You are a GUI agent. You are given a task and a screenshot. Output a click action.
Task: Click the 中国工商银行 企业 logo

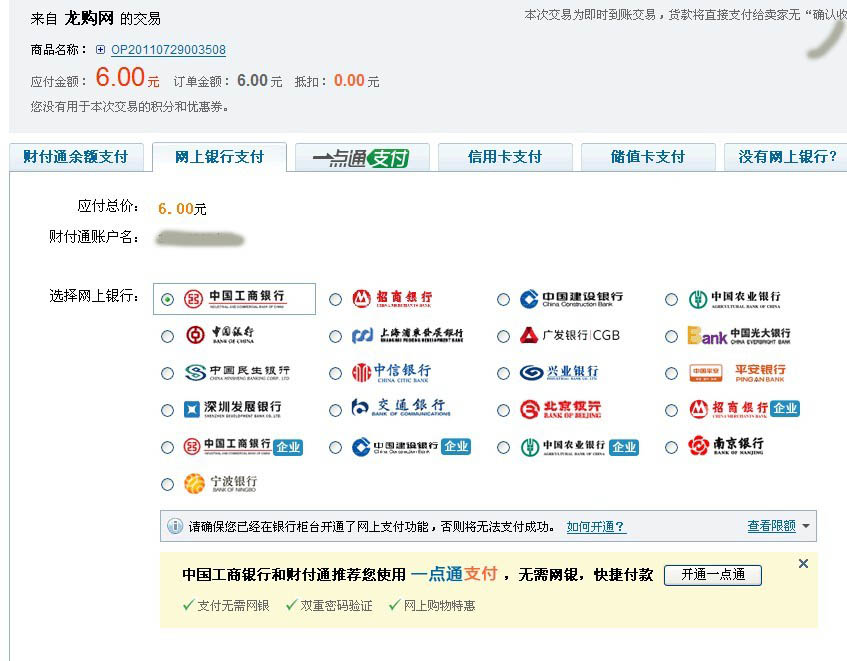click(243, 447)
